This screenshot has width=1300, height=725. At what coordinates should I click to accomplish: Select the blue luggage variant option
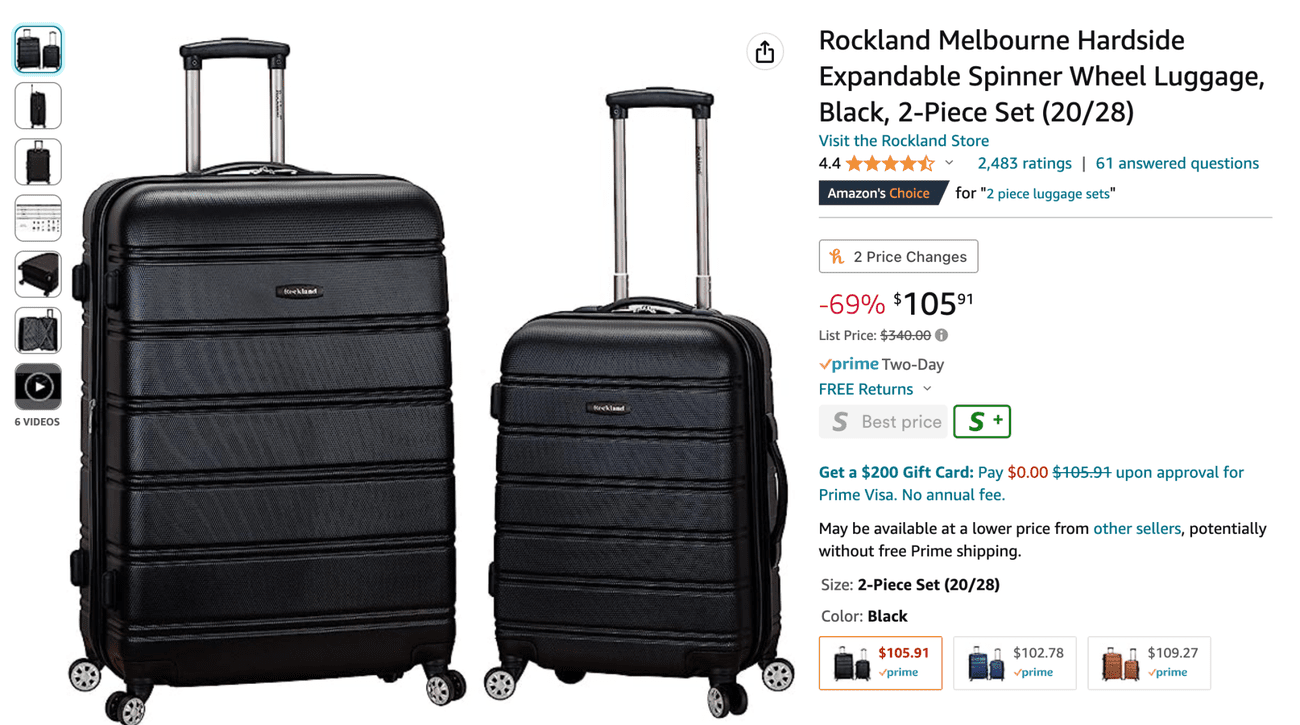1014,662
